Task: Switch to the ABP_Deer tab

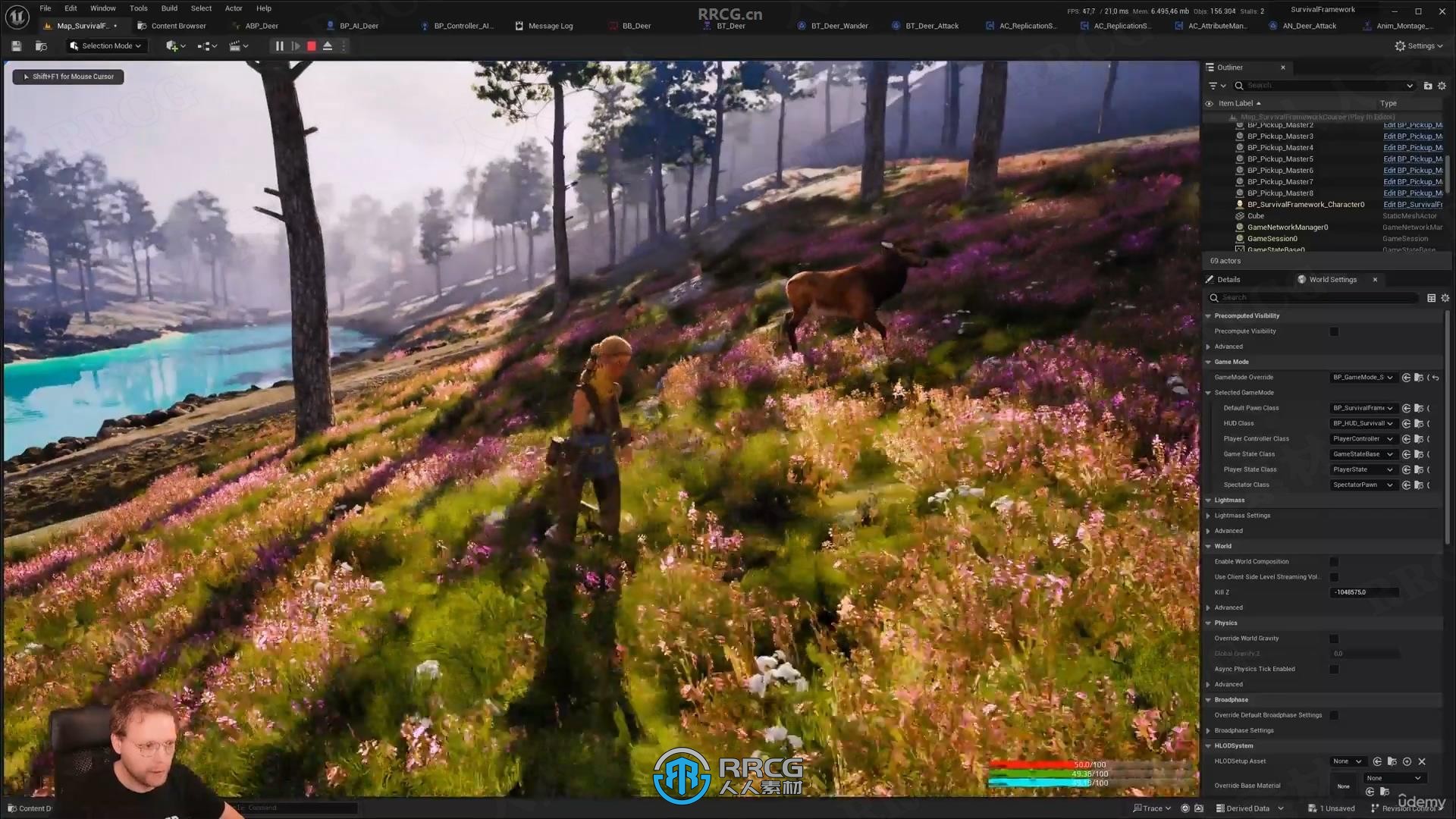Action: tap(261, 26)
